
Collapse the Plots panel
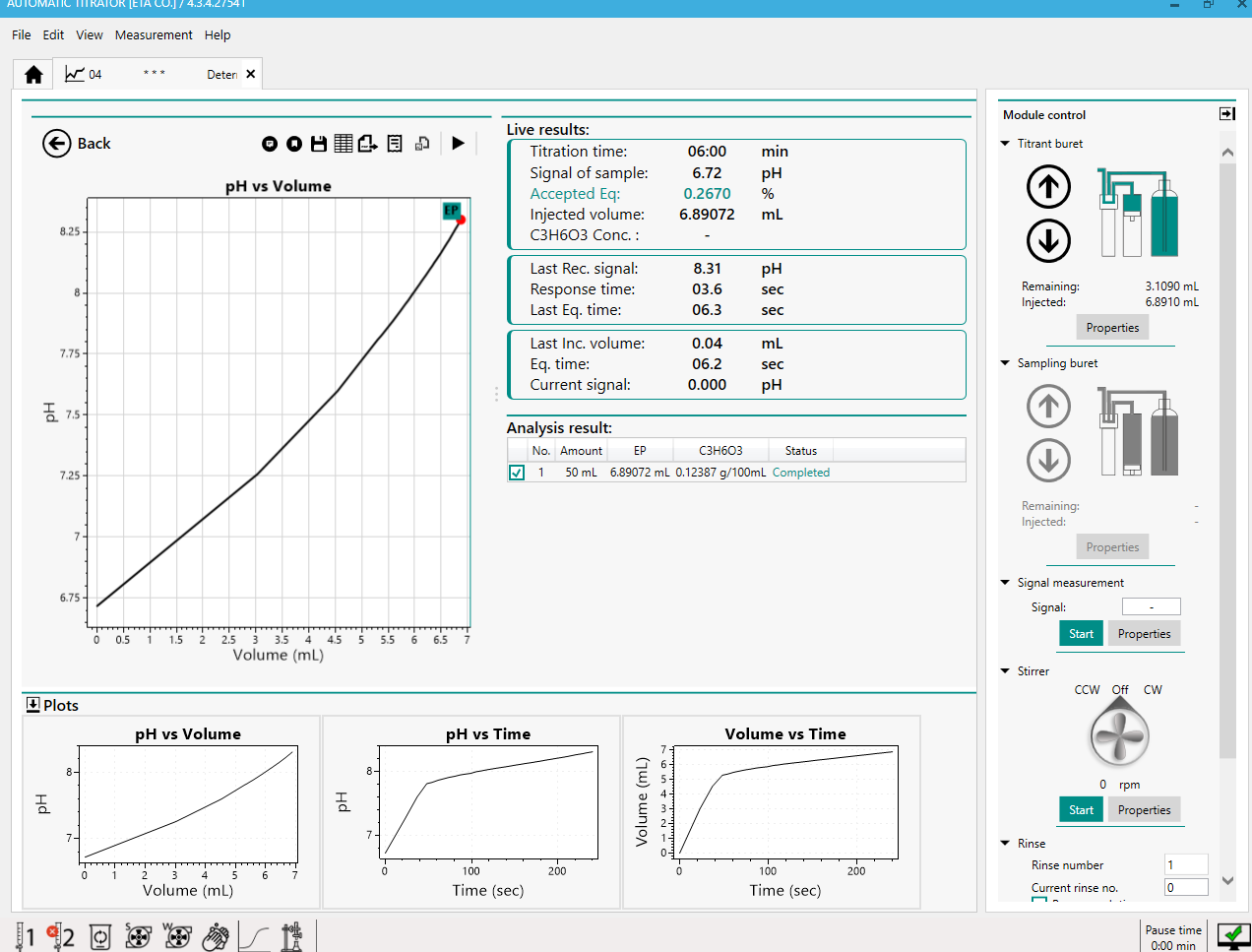pos(32,705)
